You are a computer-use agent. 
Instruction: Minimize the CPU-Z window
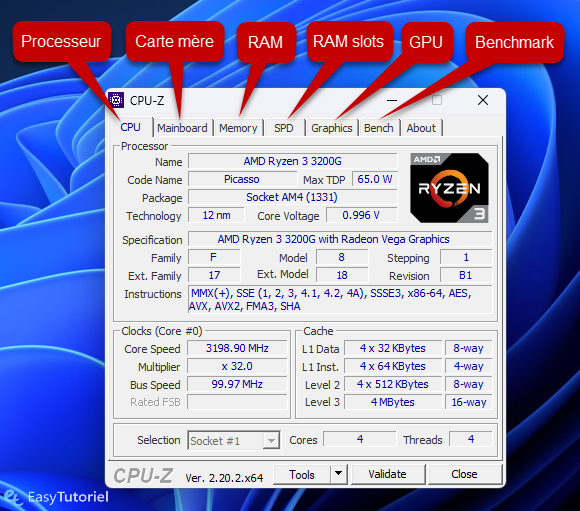[x=392, y=100]
